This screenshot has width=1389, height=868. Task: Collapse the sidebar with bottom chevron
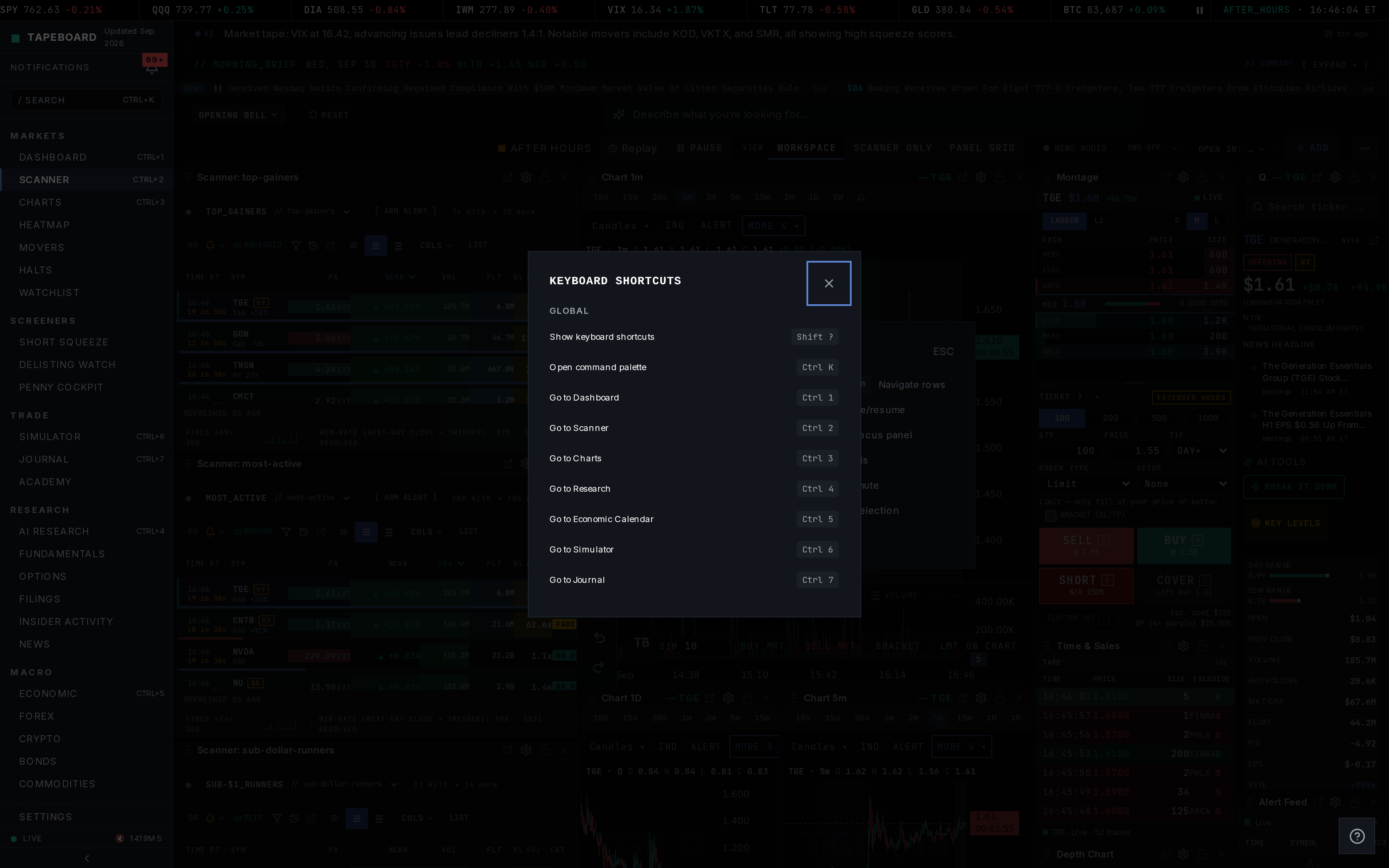tap(87, 858)
